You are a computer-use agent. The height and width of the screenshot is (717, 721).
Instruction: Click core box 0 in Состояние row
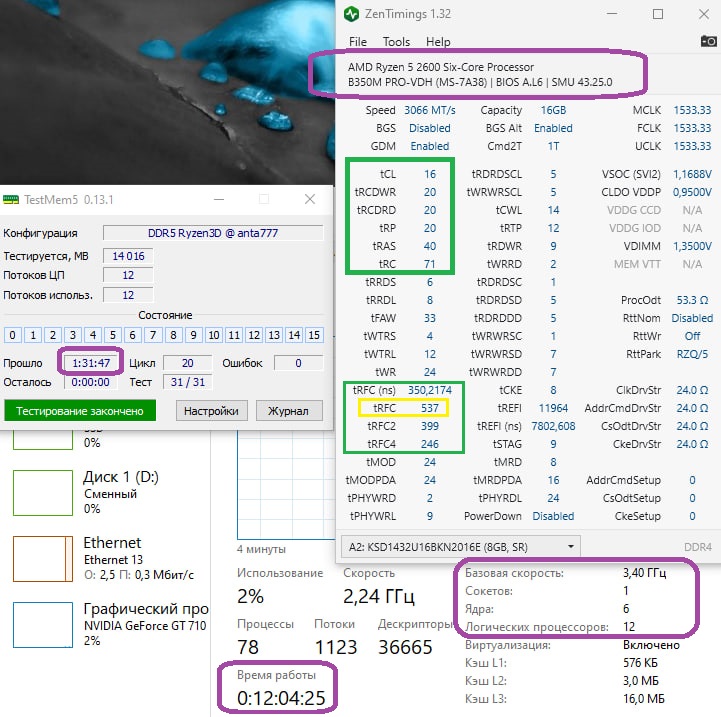point(12,335)
